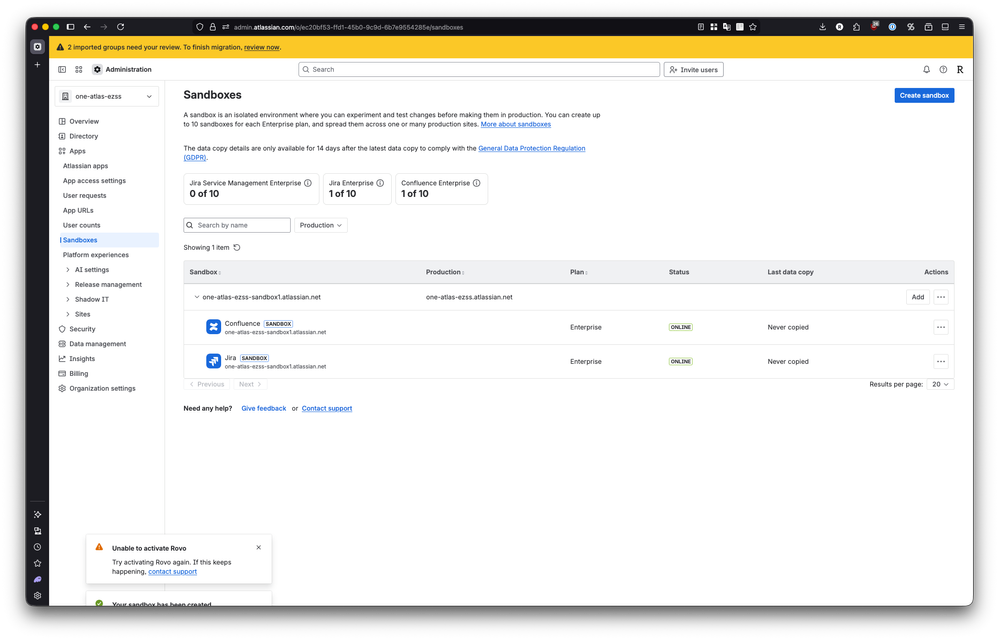Close the Unable to activate Rovo toast

coord(259,548)
